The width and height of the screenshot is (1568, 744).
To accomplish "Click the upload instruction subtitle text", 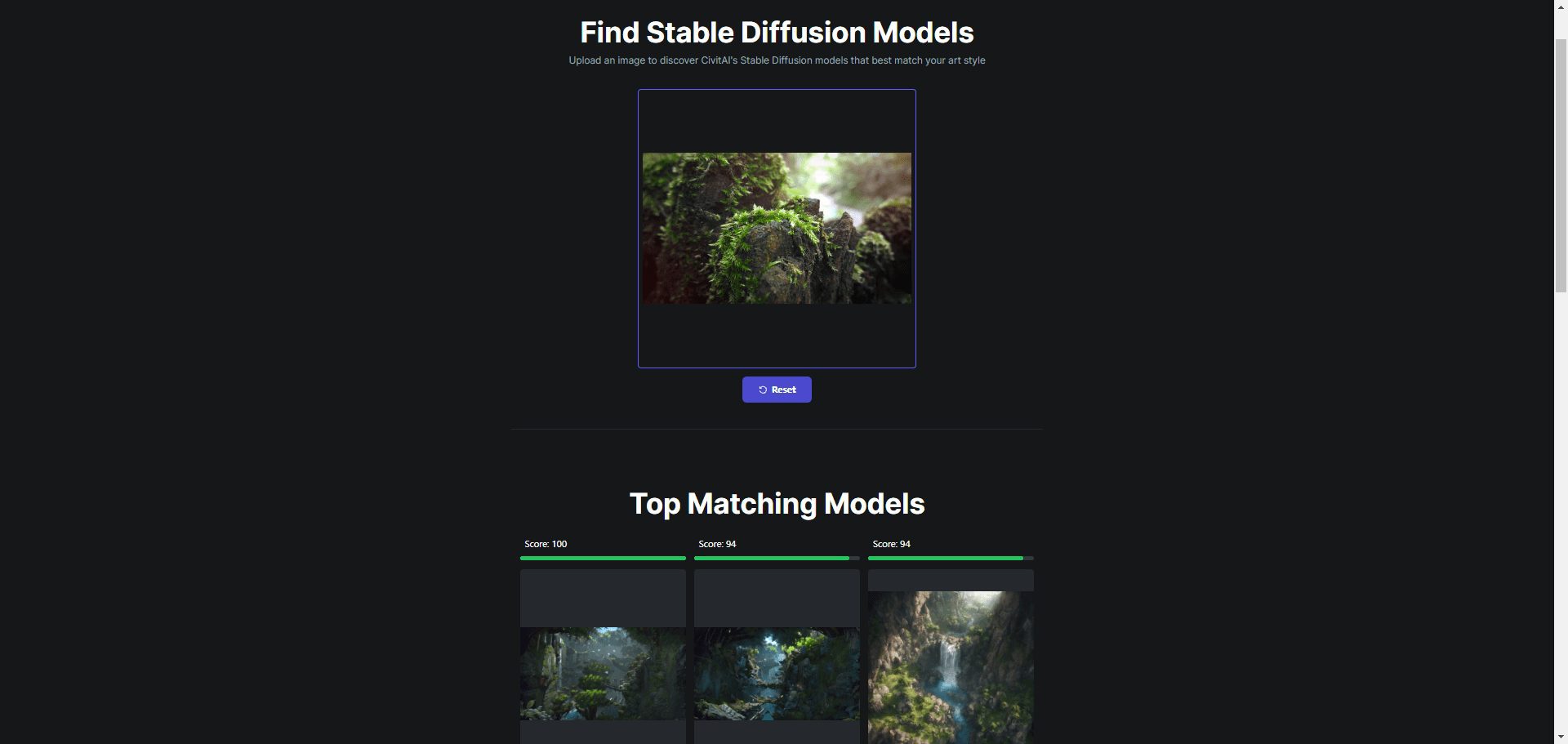I will 777,60.
